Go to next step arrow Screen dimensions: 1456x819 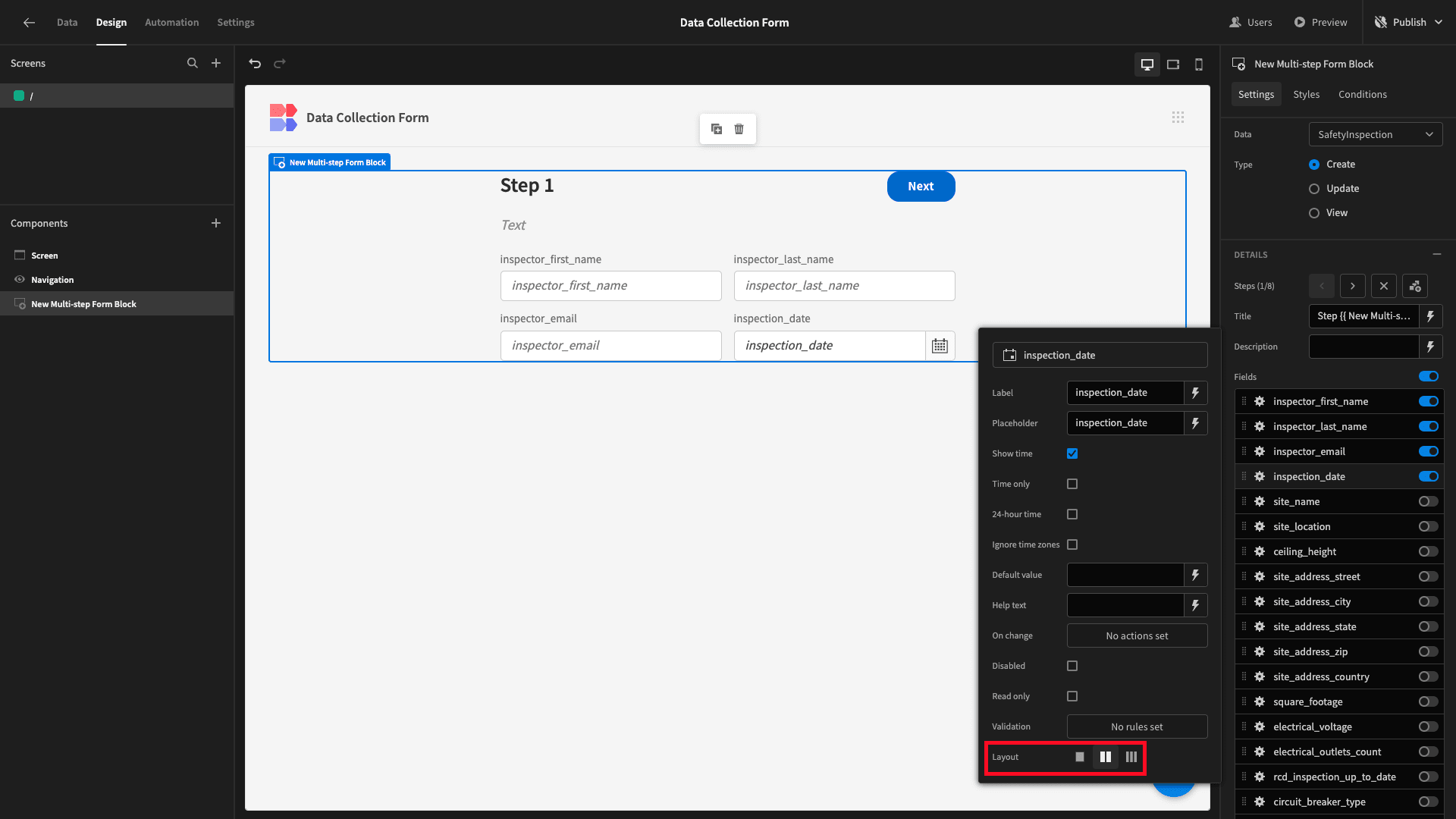pyautogui.click(x=1353, y=286)
